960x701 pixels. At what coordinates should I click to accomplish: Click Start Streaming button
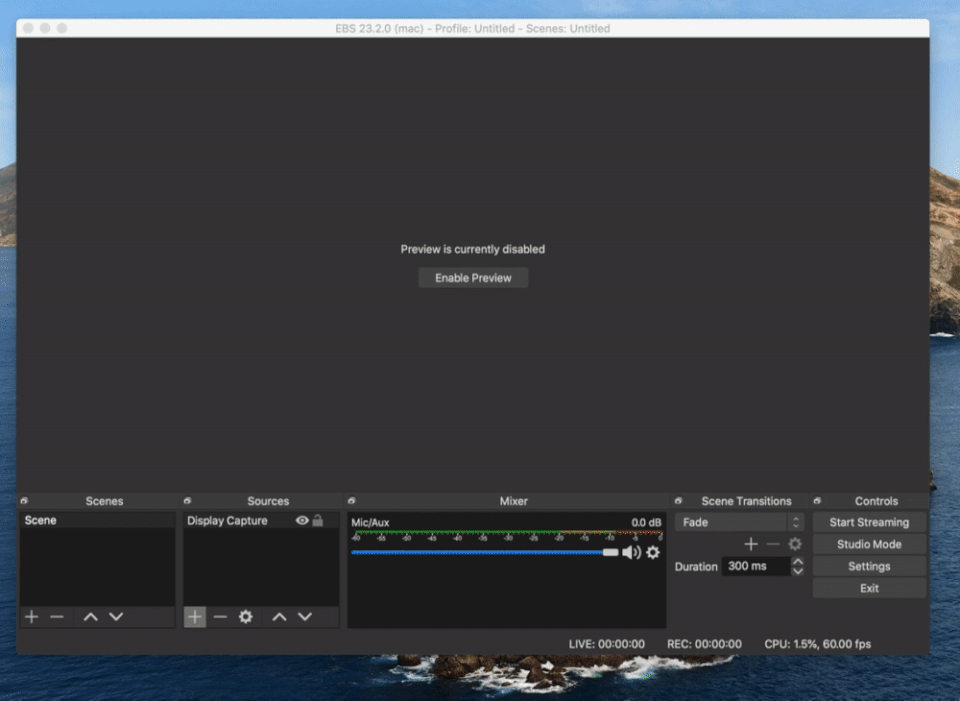click(869, 522)
